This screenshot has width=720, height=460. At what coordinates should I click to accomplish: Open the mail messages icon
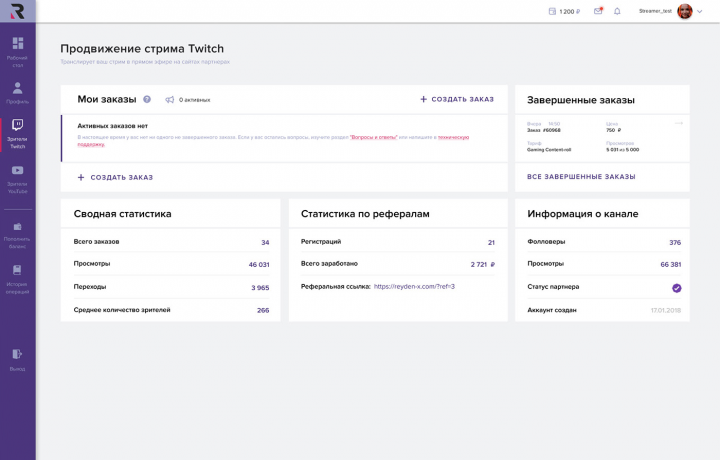(x=598, y=11)
